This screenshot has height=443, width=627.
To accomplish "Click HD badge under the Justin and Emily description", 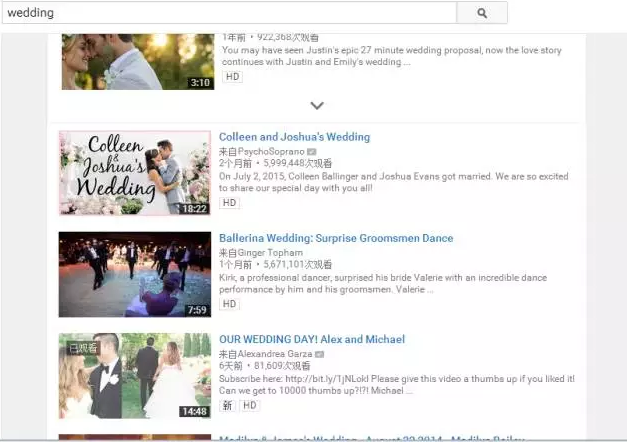I will [x=232, y=77].
